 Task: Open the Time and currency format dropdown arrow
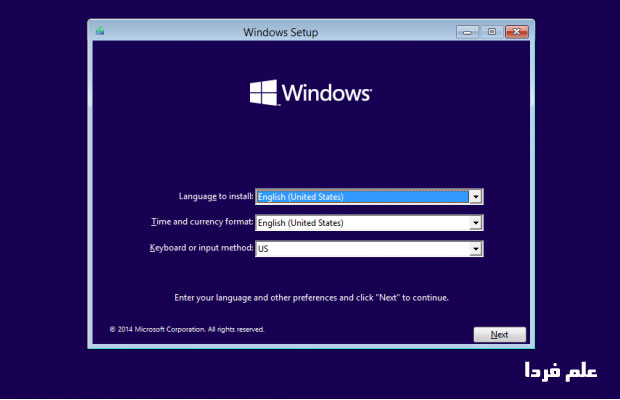click(476, 223)
